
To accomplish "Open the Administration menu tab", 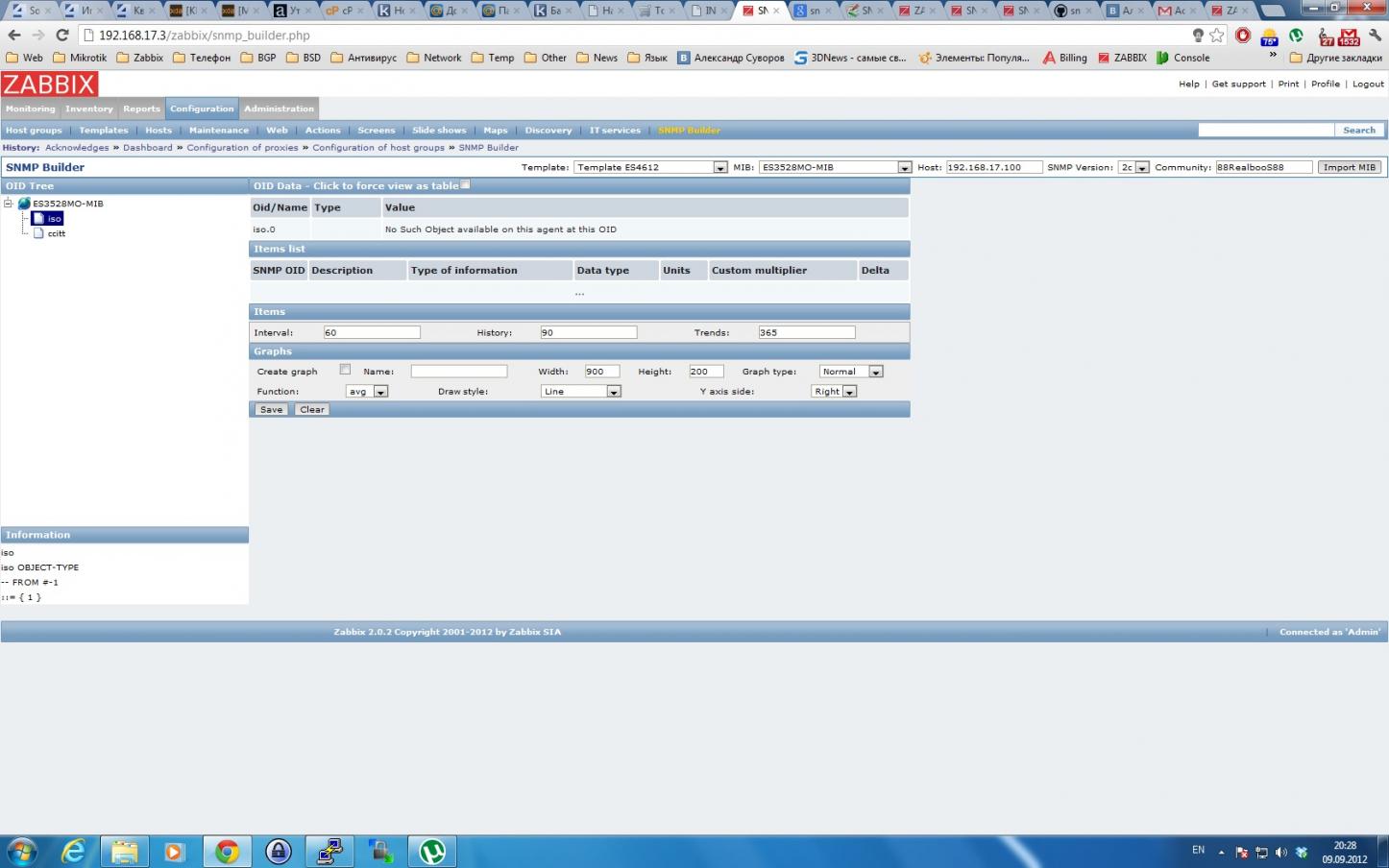I will click(279, 108).
